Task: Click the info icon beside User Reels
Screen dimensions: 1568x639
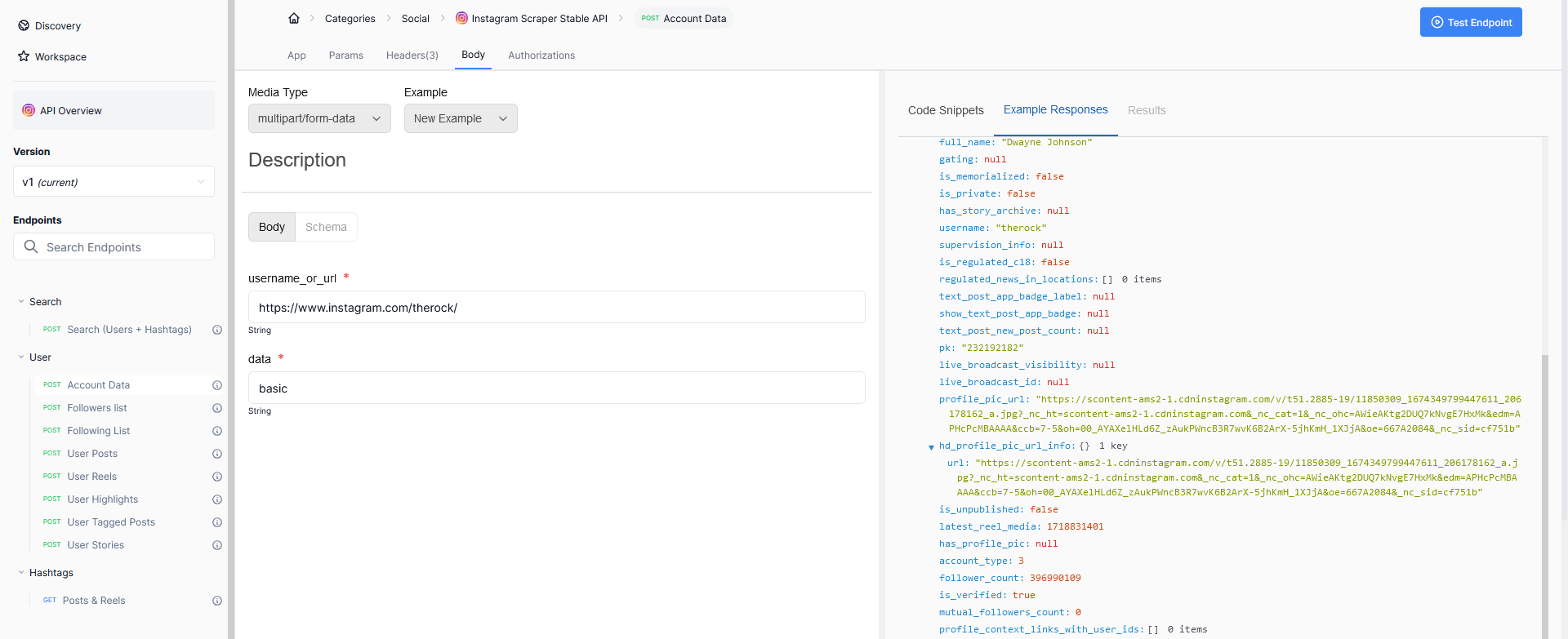Action: (217, 477)
